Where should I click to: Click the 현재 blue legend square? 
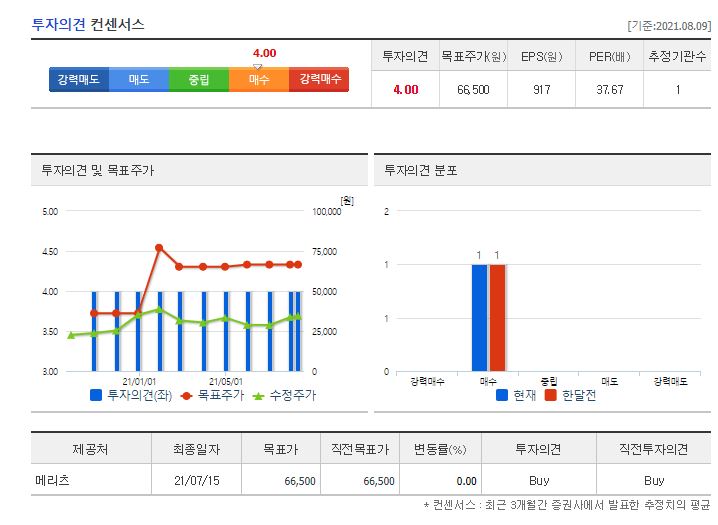click(502, 395)
